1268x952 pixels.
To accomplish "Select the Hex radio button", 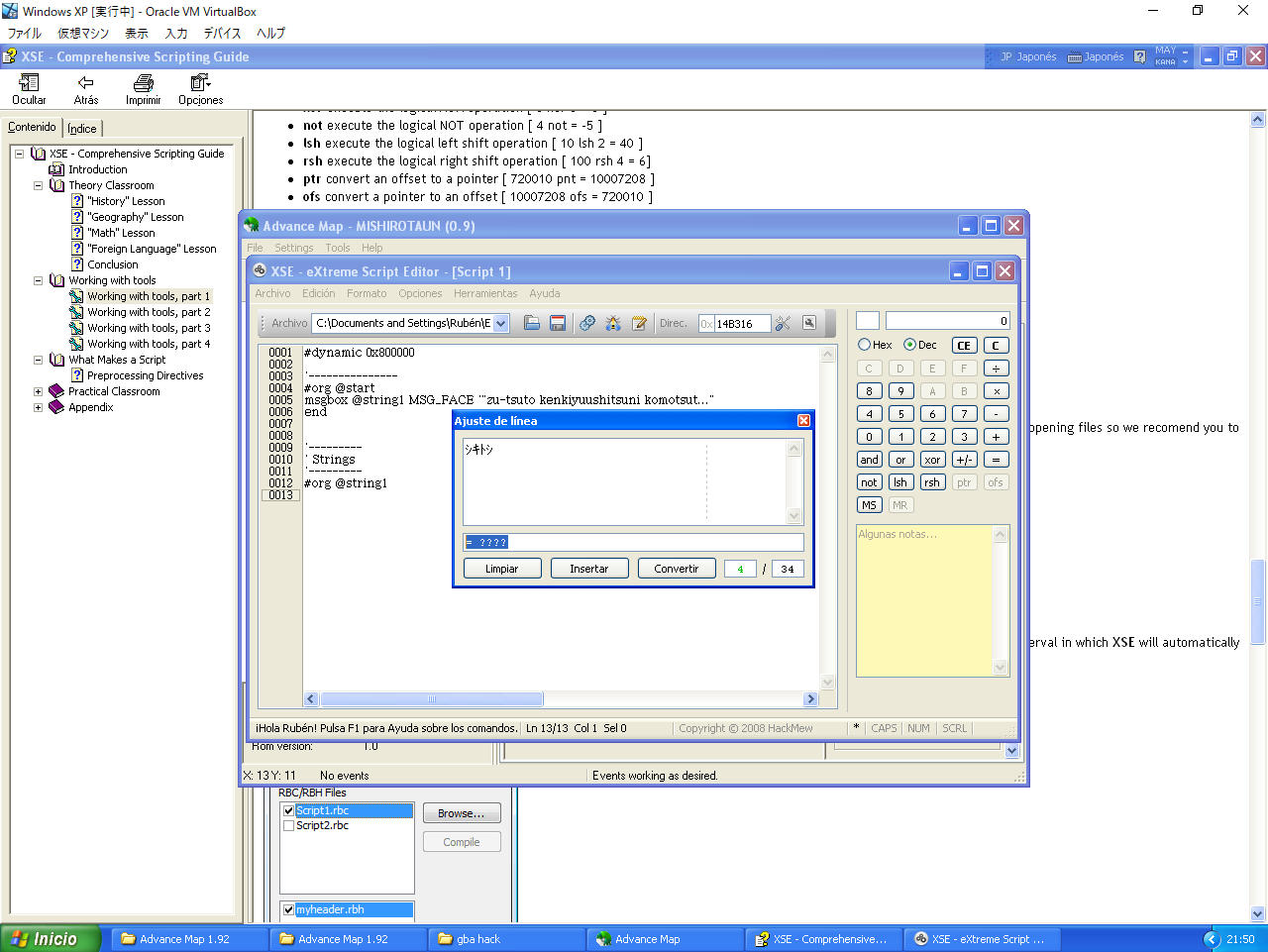I will pos(865,345).
